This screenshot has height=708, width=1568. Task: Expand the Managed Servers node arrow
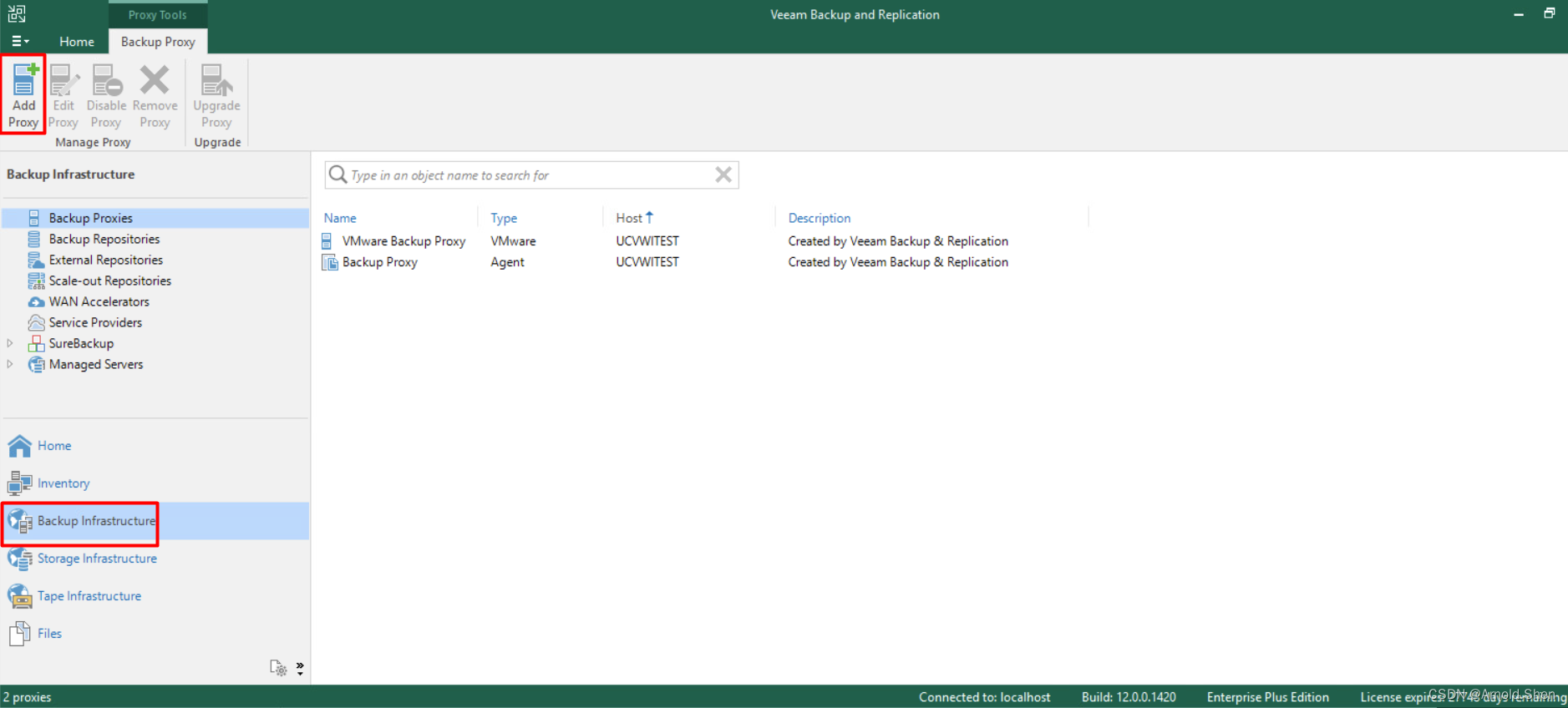coord(10,364)
